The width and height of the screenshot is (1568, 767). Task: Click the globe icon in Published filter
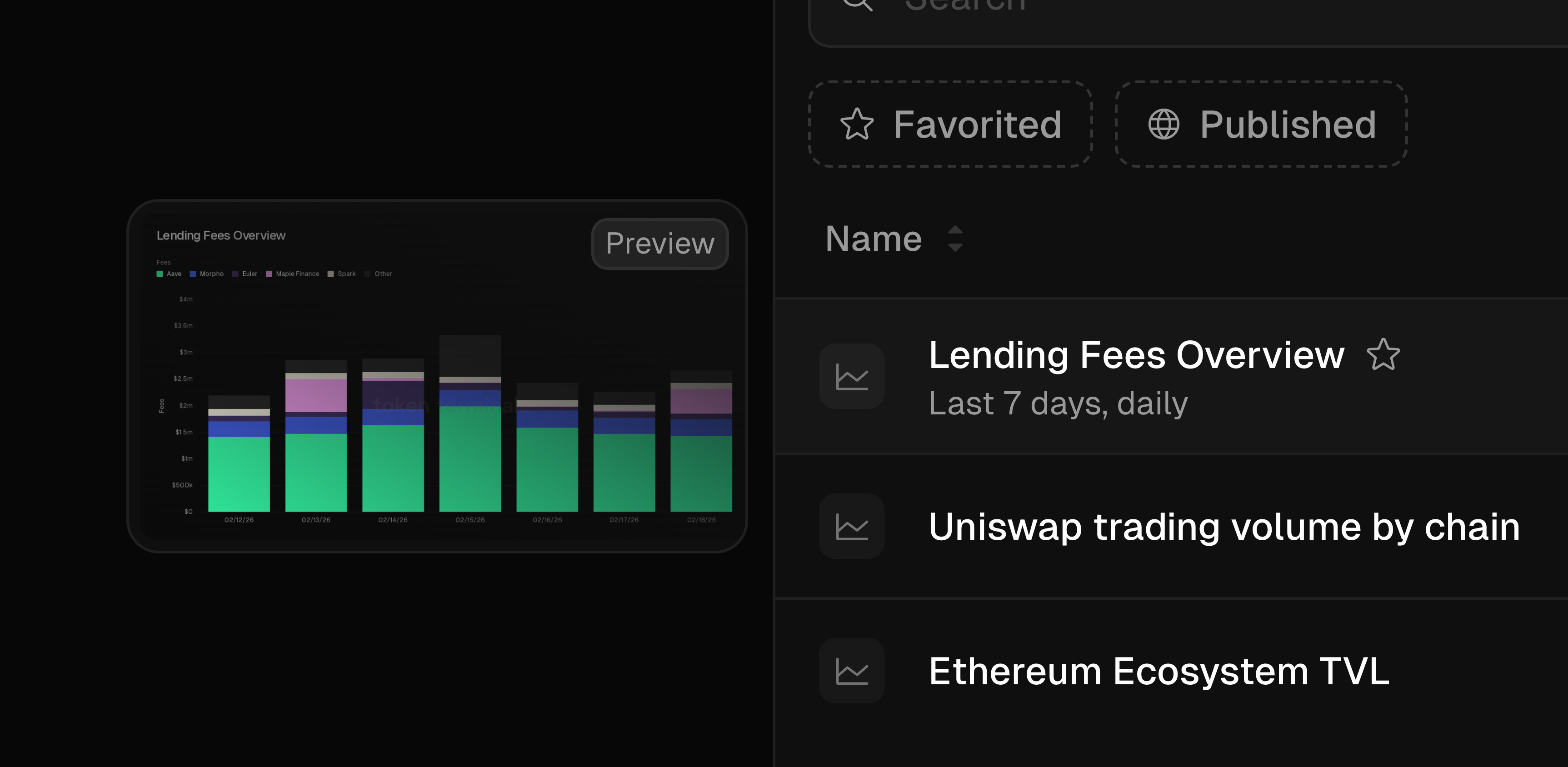click(1163, 124)
